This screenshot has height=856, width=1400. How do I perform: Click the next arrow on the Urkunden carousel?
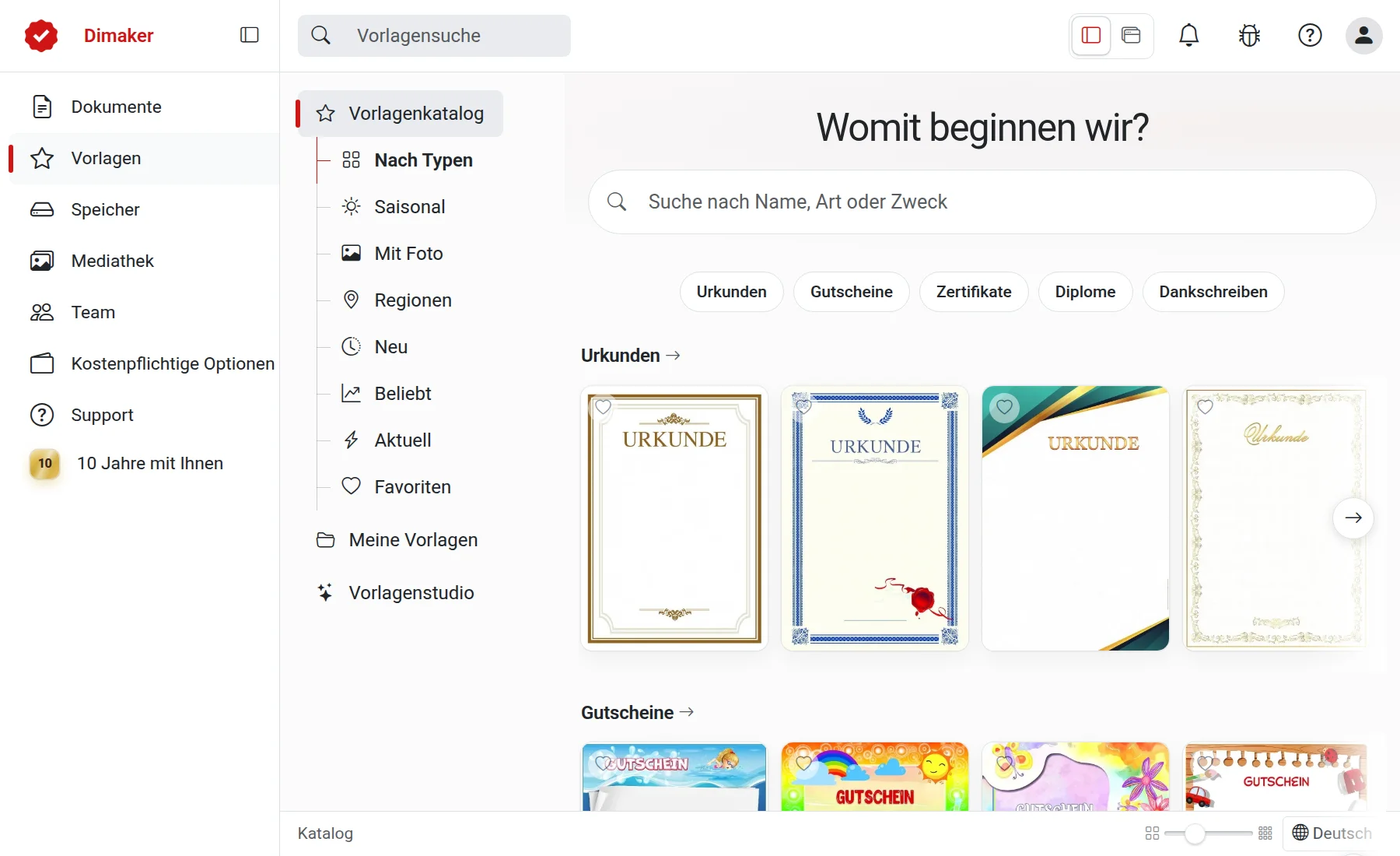(1353, 517)
